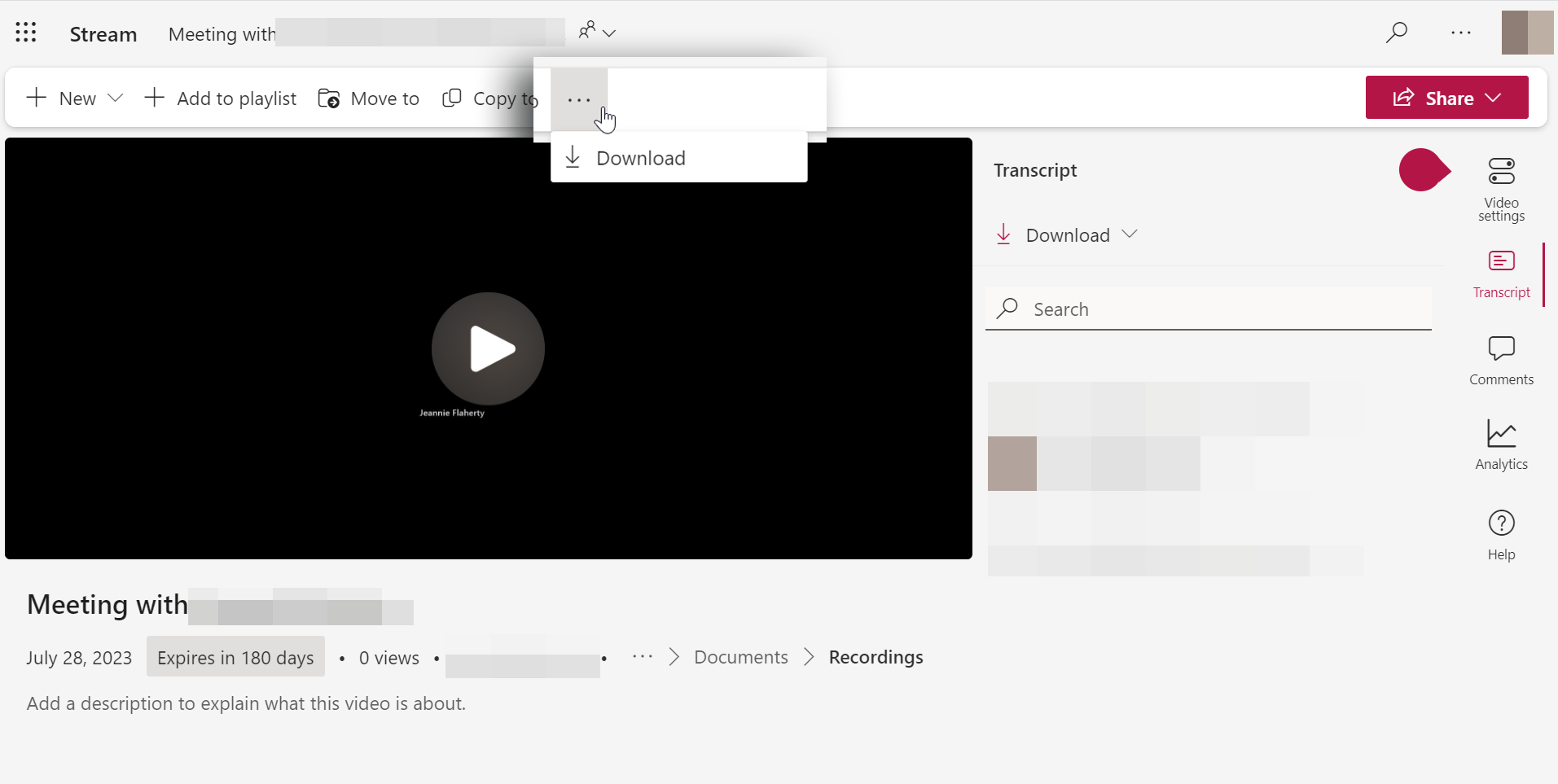This screenshot has height=784, width=1558.
Task: Click the header more options ellipsis
Action: pos(1461,33)
